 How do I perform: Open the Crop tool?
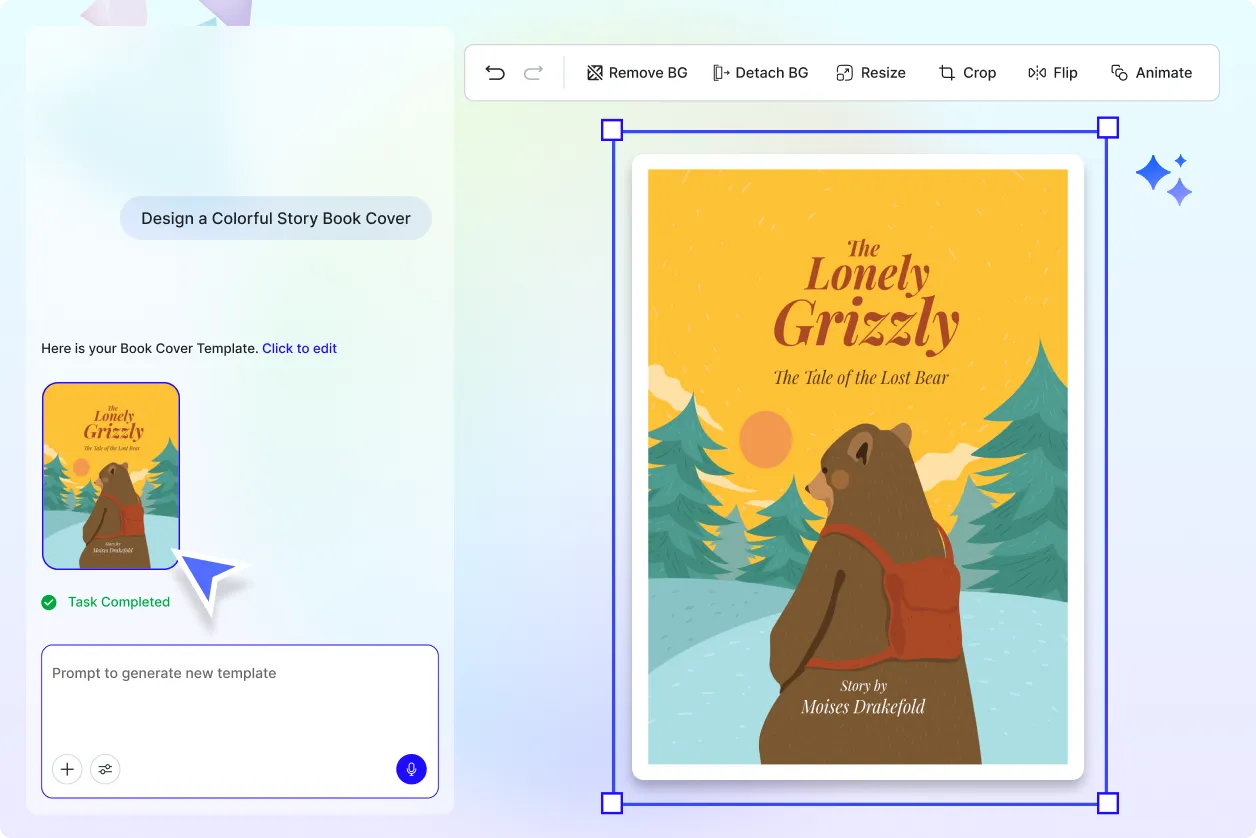pos(967,72)
